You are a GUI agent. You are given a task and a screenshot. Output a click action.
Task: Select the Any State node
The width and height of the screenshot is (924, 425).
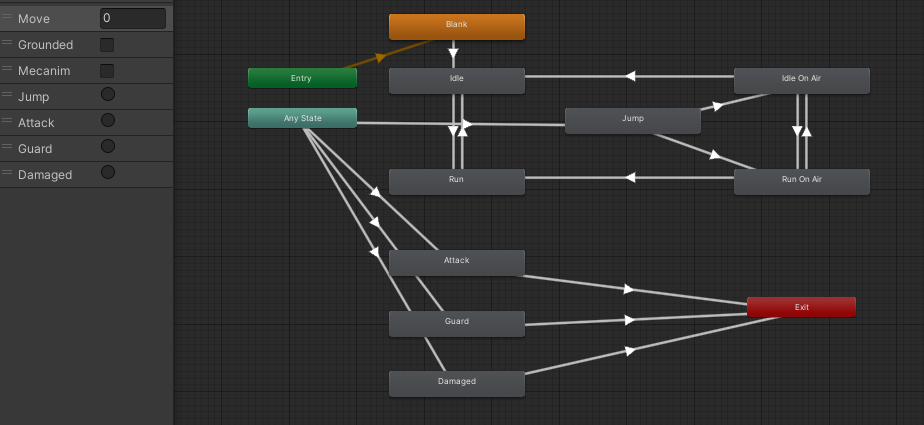pos(302,118)
